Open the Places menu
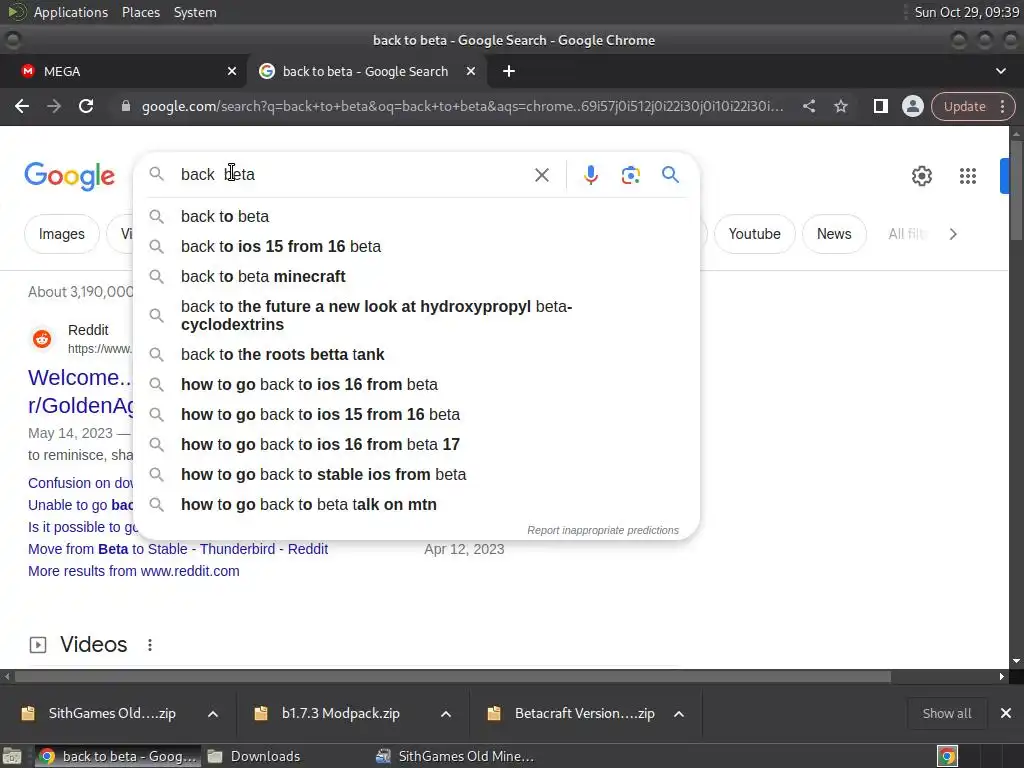 click(x=140, y=12)
